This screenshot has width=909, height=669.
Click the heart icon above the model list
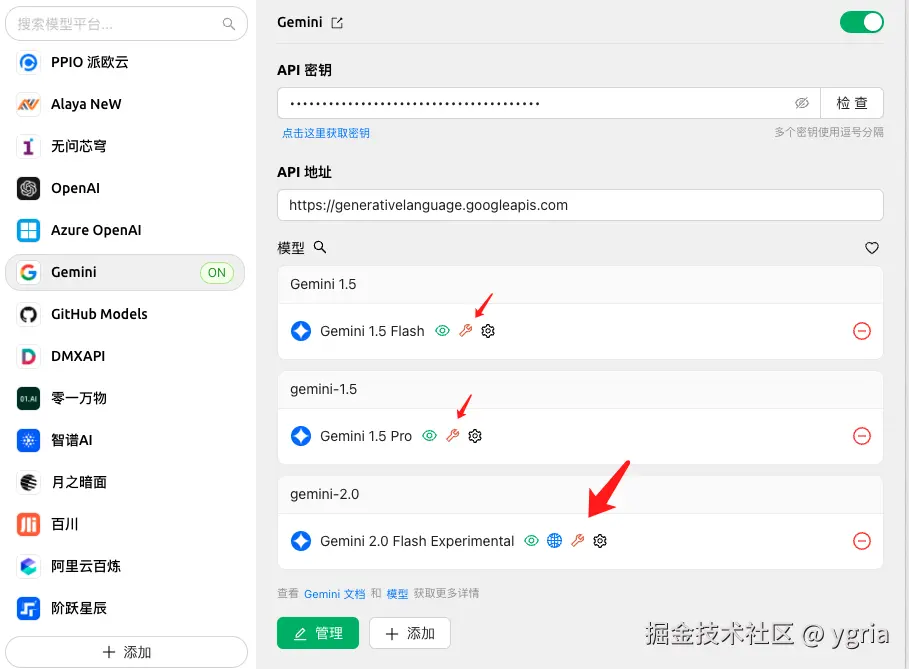click(x=871, y=248)
